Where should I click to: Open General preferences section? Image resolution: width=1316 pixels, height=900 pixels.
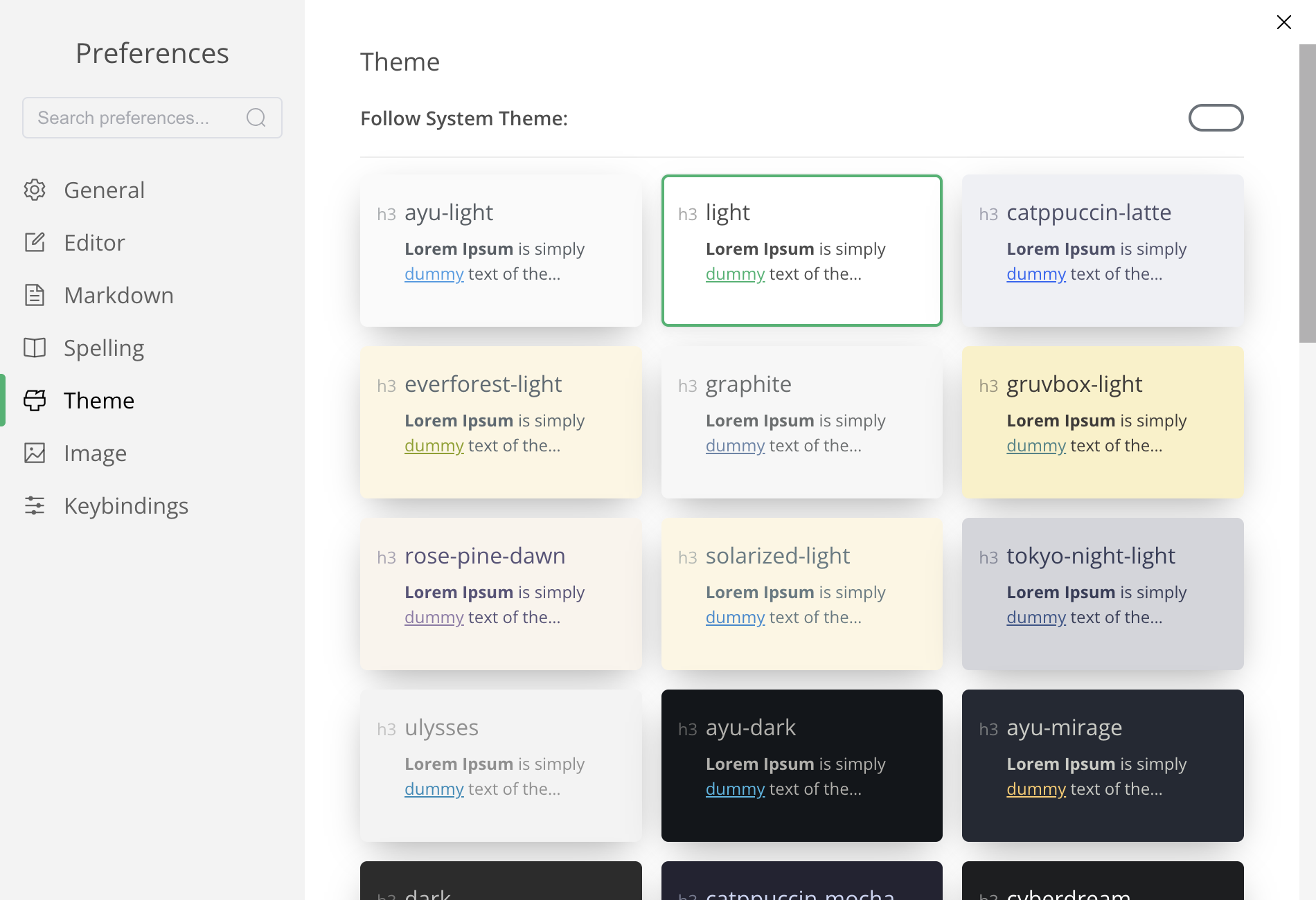pos(152,190)
